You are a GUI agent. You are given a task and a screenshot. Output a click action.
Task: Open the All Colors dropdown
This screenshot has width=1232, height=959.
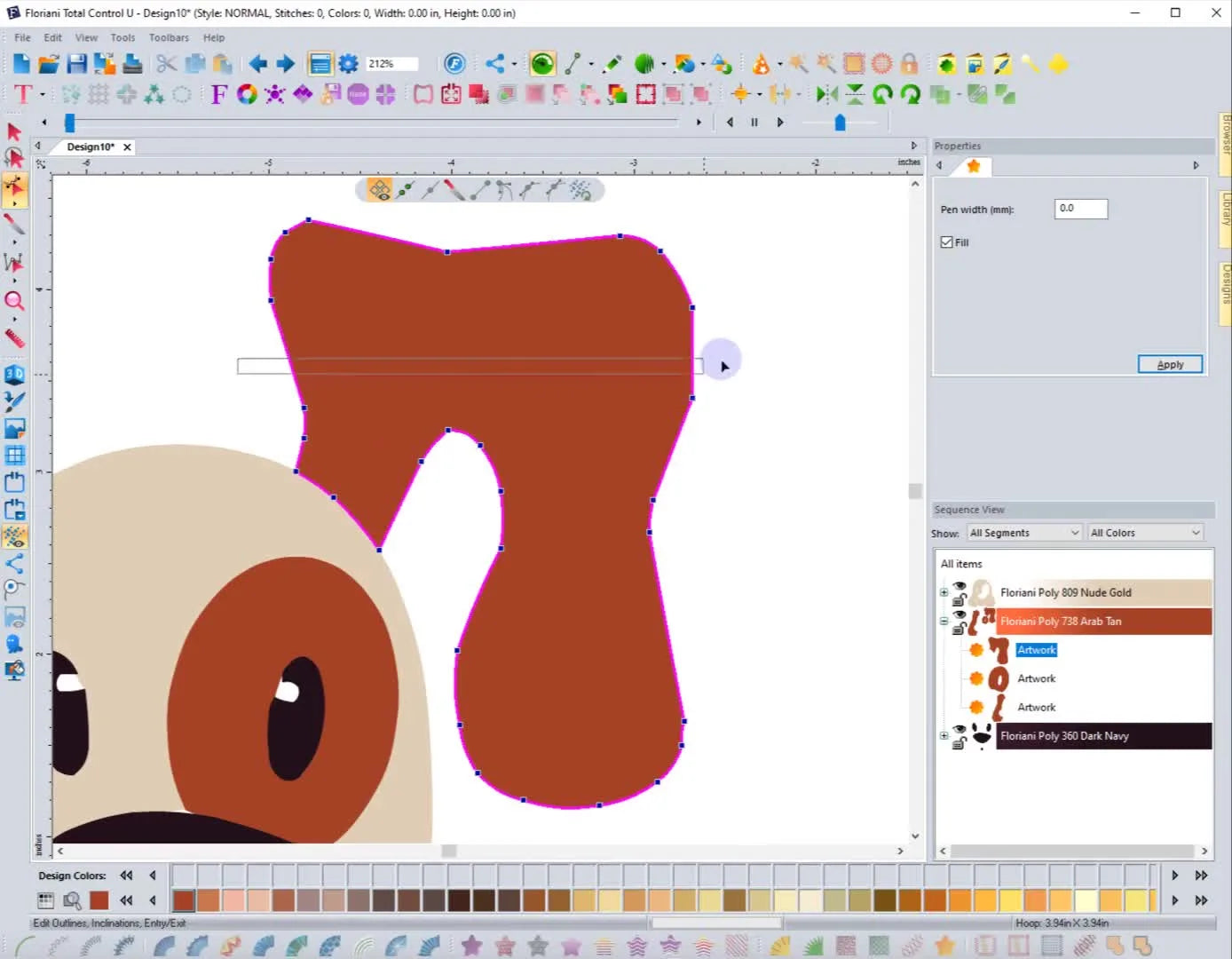coord(1145,533)
